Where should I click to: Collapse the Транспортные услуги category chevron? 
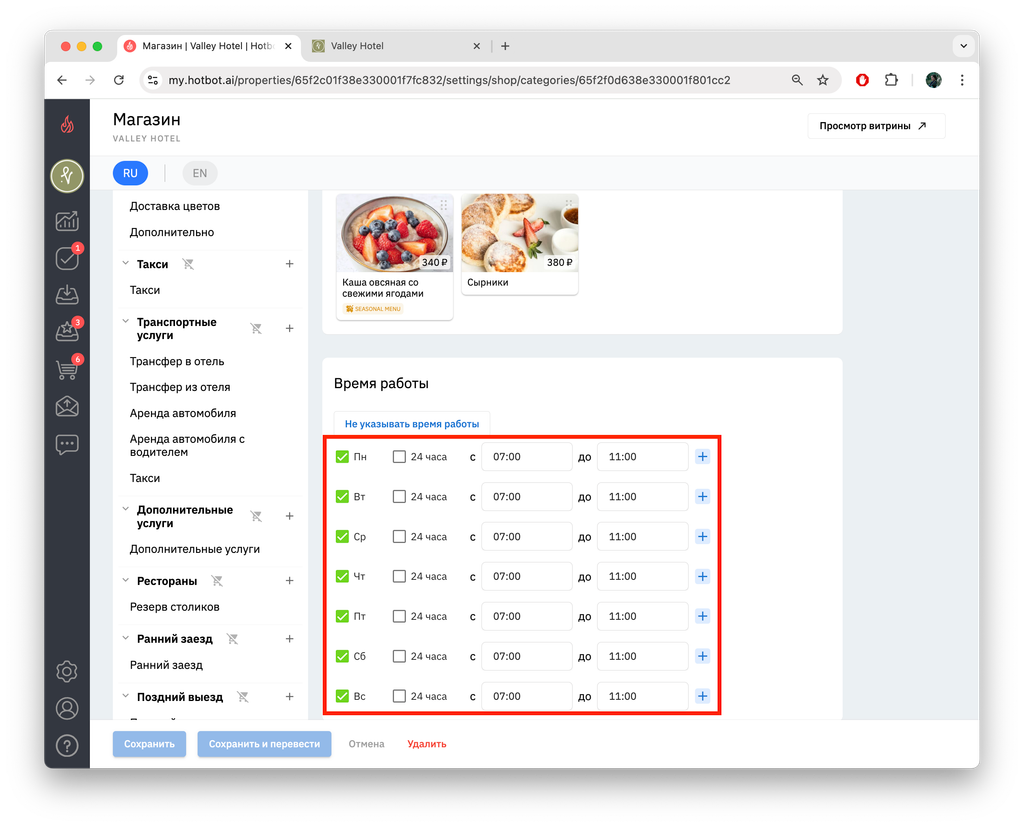[125, 321]
